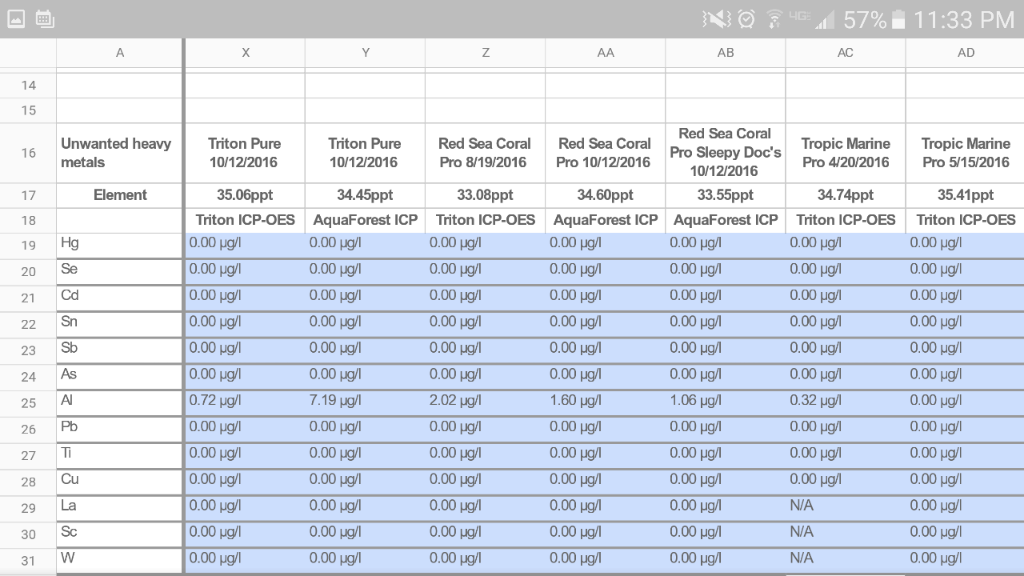Select the W element cell

[x=120, y=560]
